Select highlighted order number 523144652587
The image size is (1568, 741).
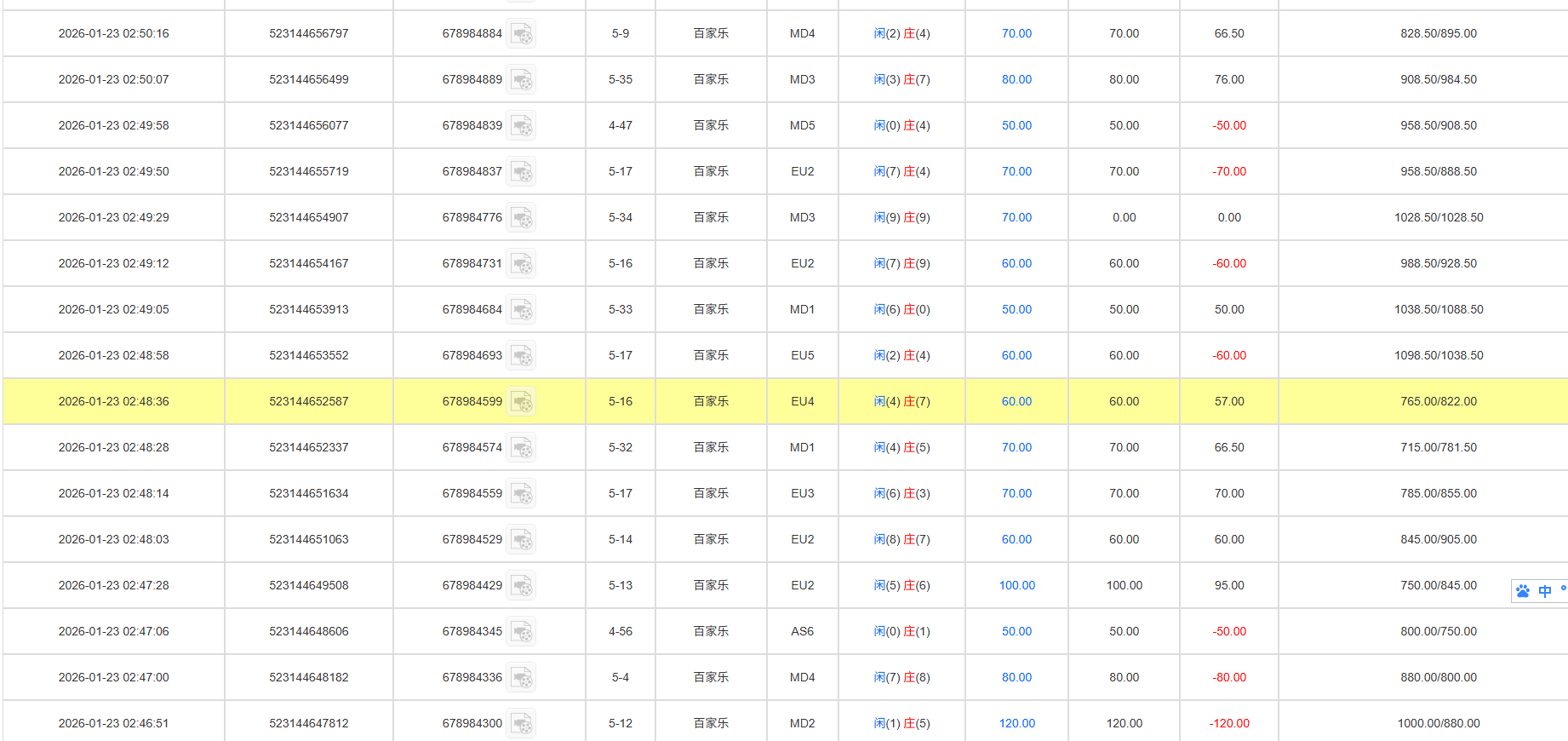pos(309,402)
